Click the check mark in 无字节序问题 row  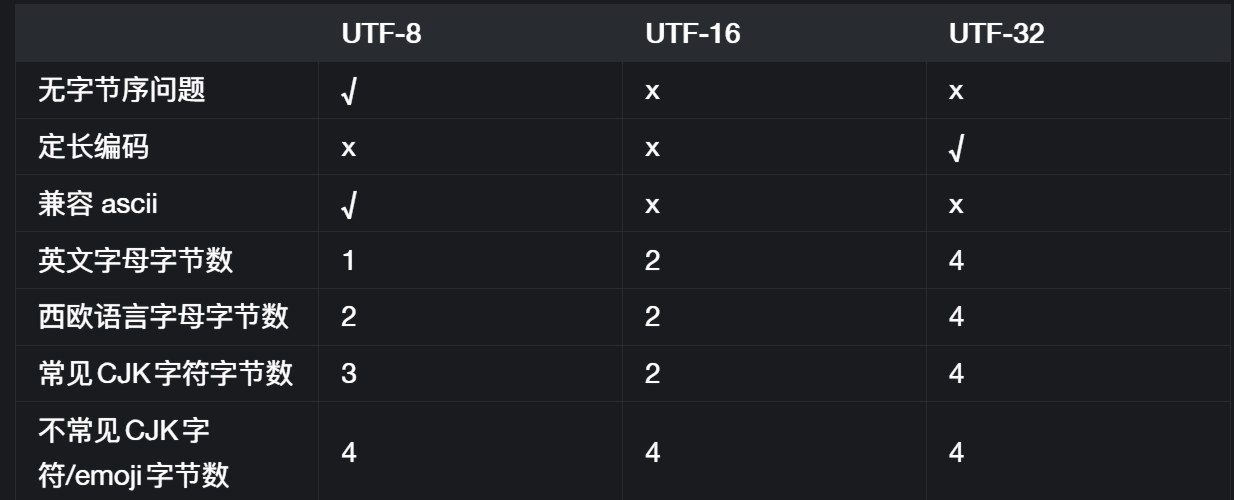point(349,93)
